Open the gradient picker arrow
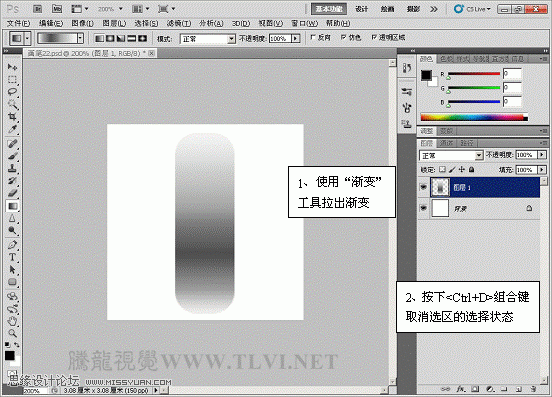Screen dimensions: 552x397 (x=81, y=38)
